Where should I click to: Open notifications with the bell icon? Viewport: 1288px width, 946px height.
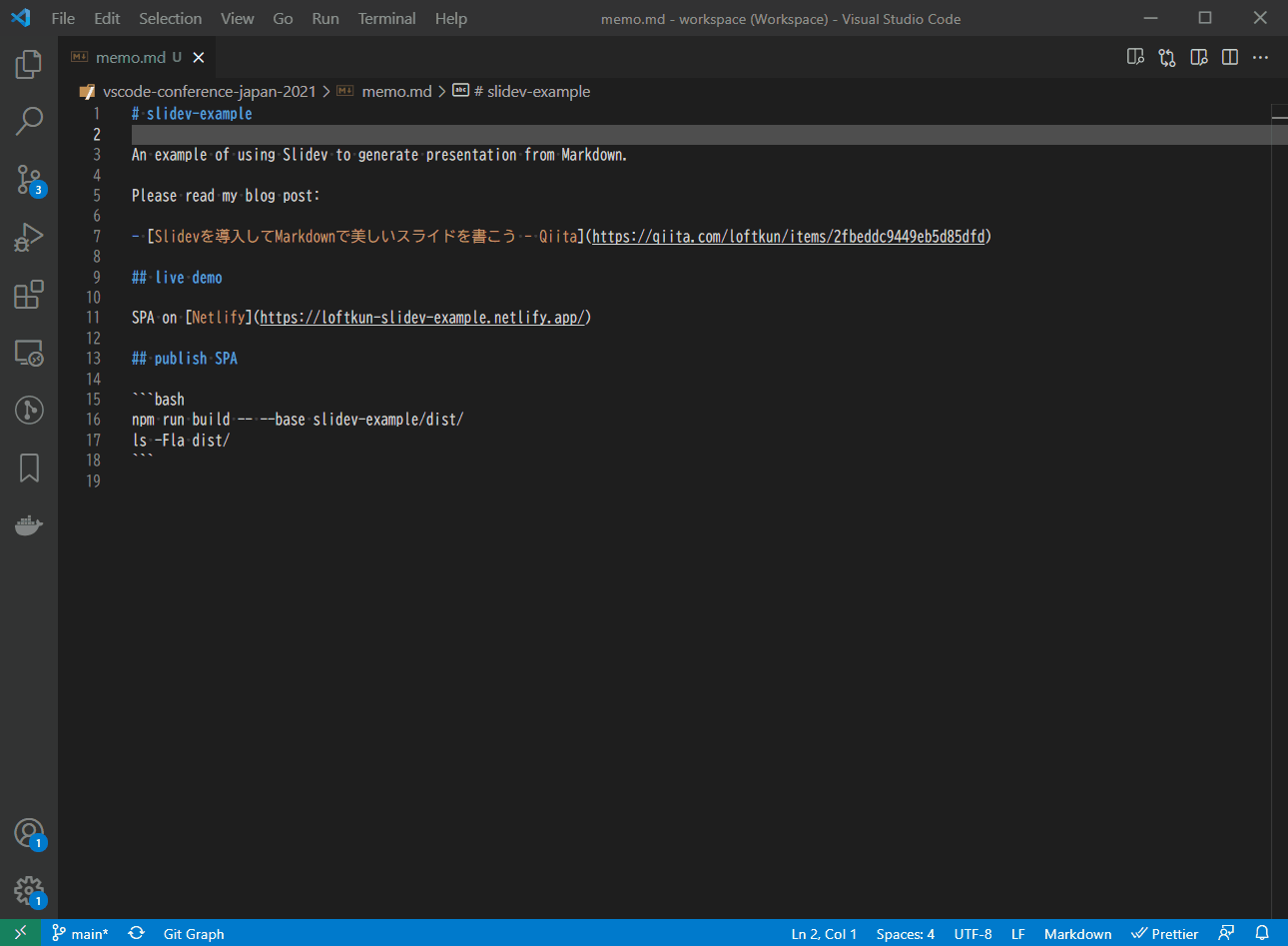click(1262, 933)
